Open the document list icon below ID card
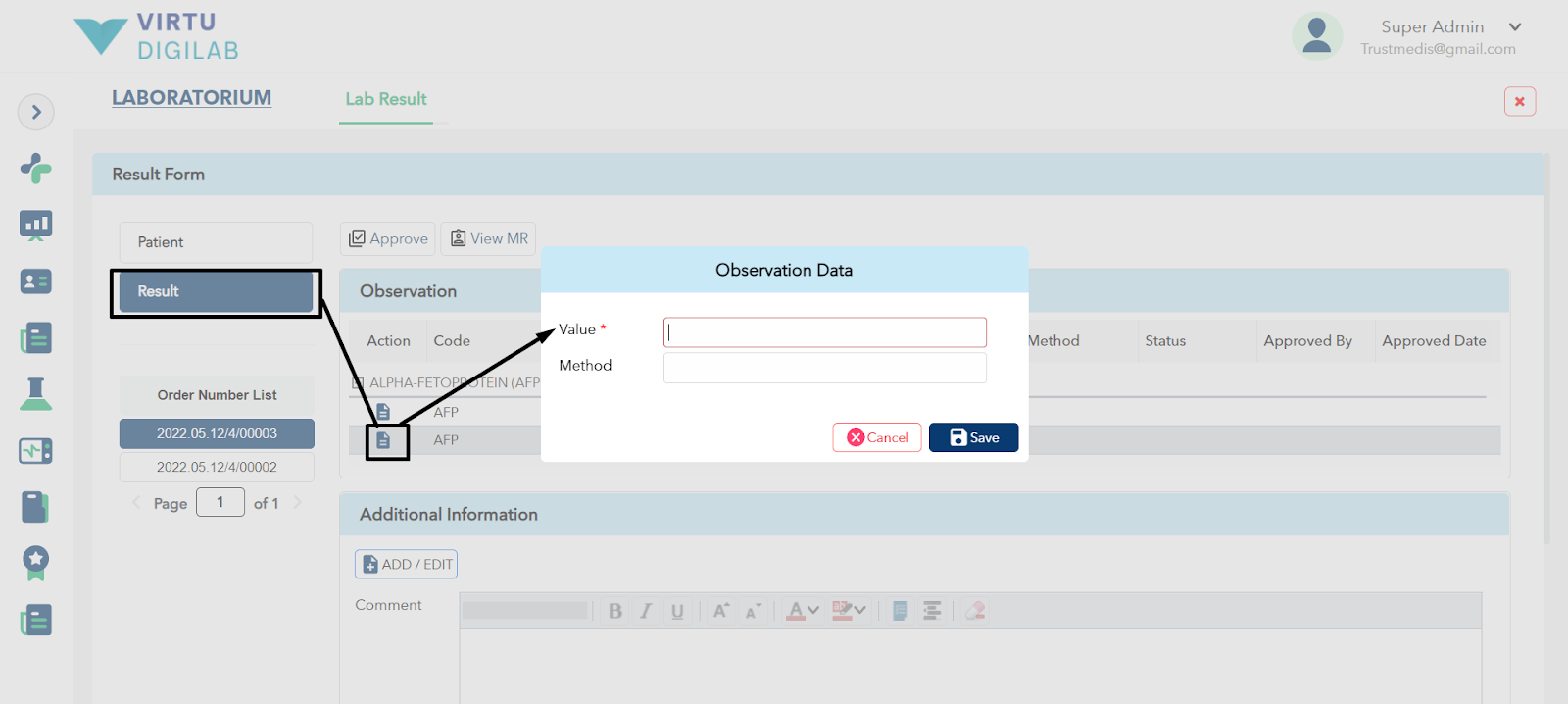1568x704 pixels. coord(36,338)
